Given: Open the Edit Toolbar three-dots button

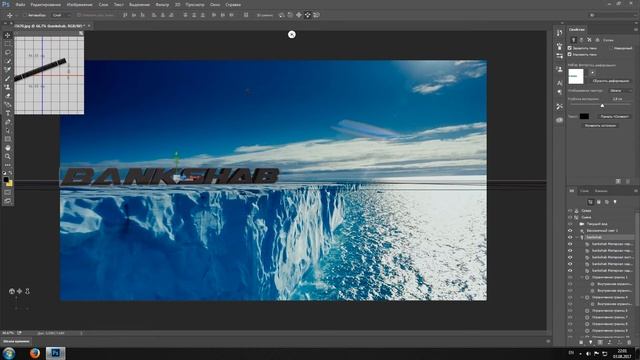Looking at the screenshot, I should pos(7,165).
